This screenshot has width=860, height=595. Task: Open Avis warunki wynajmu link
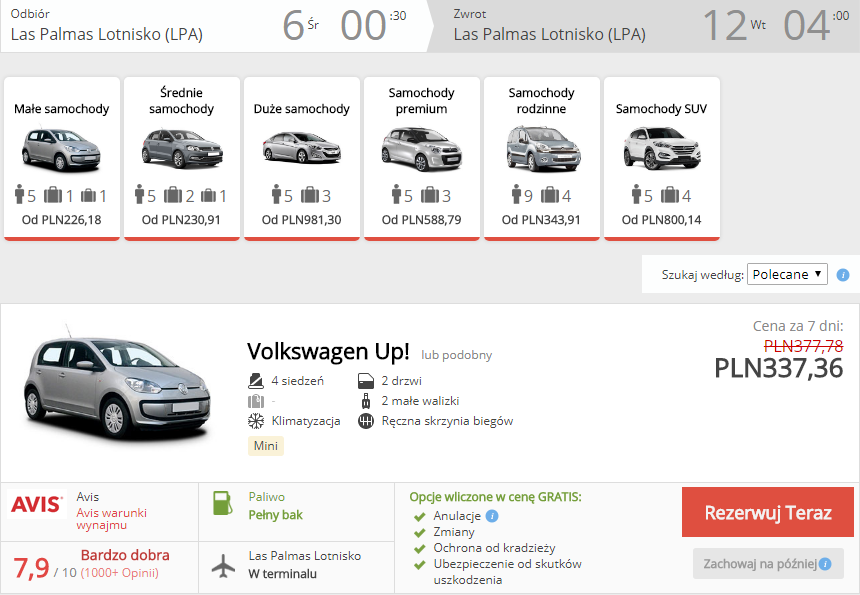pos(111,518)
